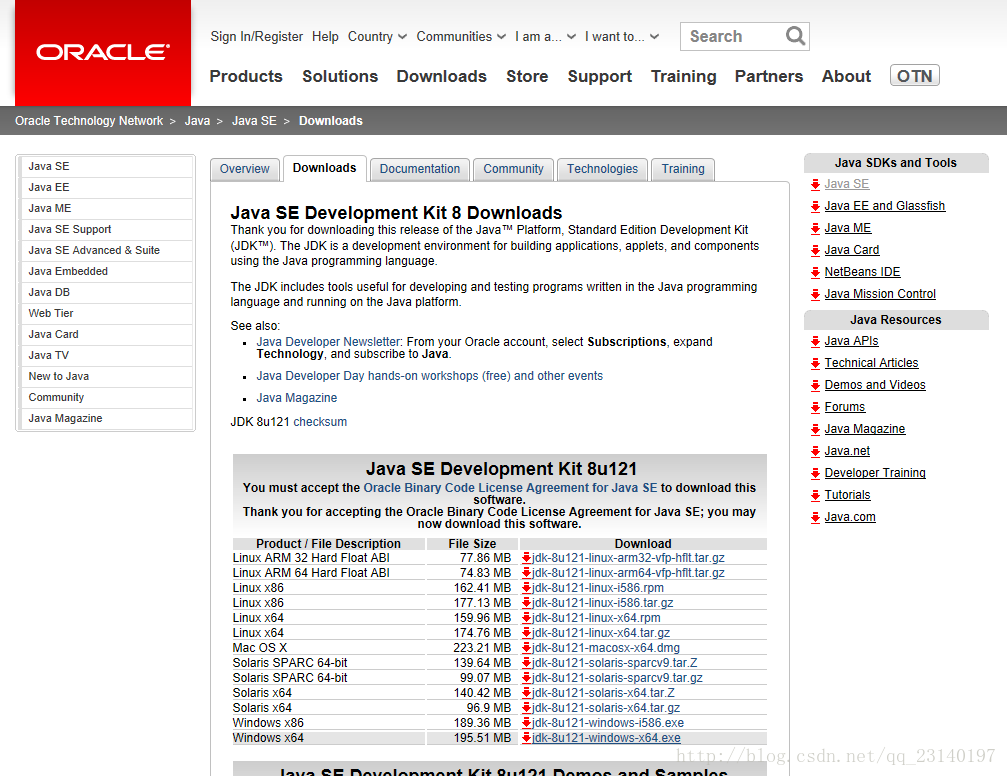Viewport: 1007px width, 776px height.
Task: Select Java DB in left sidebar
Action: (x=107, y=292)
